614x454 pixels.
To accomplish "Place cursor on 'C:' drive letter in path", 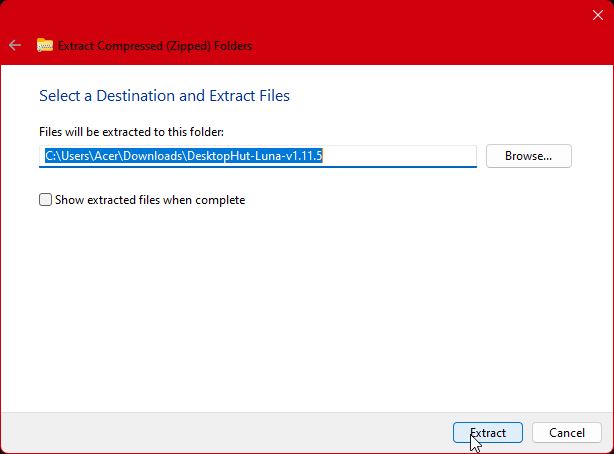I will coord(51,156).
